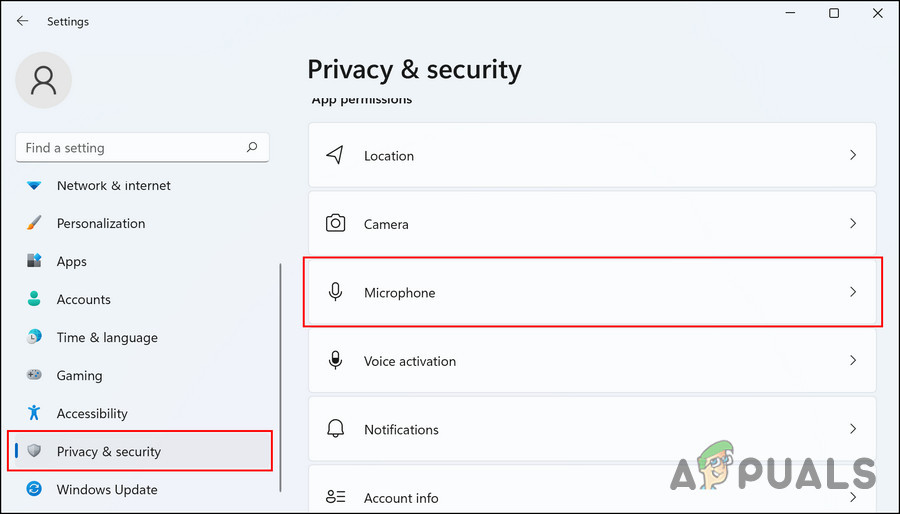Open Accessibility settings

coord(92,413)
